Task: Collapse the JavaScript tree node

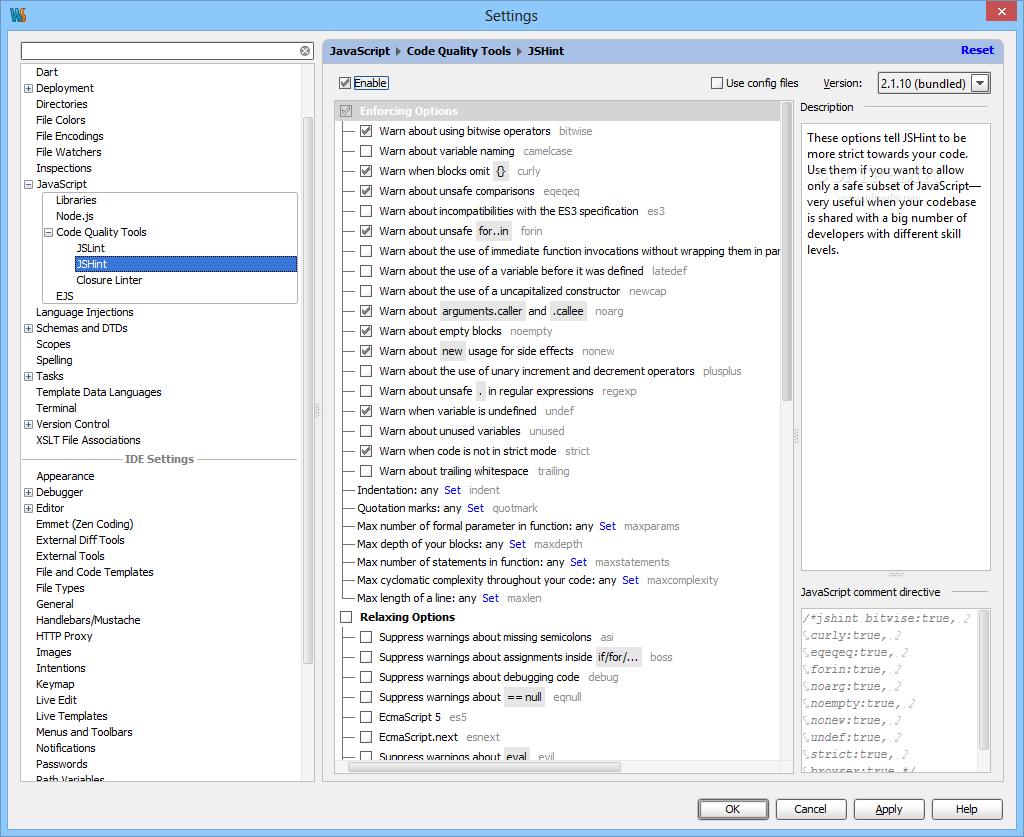Action: 28,185
